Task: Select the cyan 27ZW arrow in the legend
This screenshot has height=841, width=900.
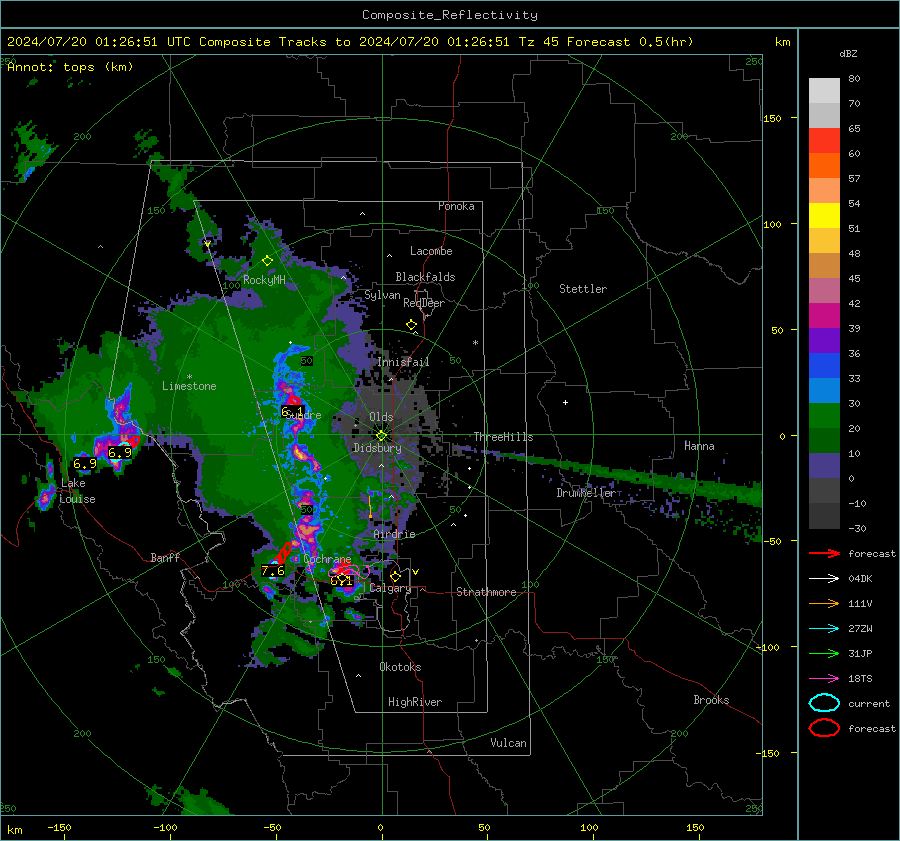Action: pos(824,629)
